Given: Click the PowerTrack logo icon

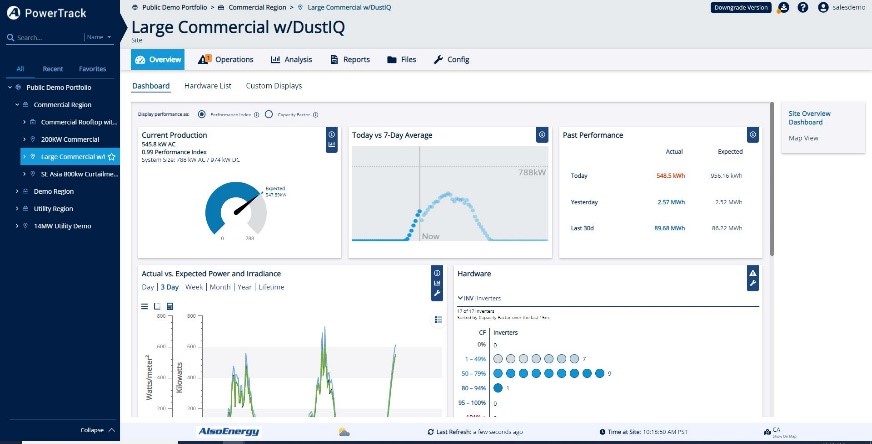Looking at the screenshot, I should tap(13, 13).
